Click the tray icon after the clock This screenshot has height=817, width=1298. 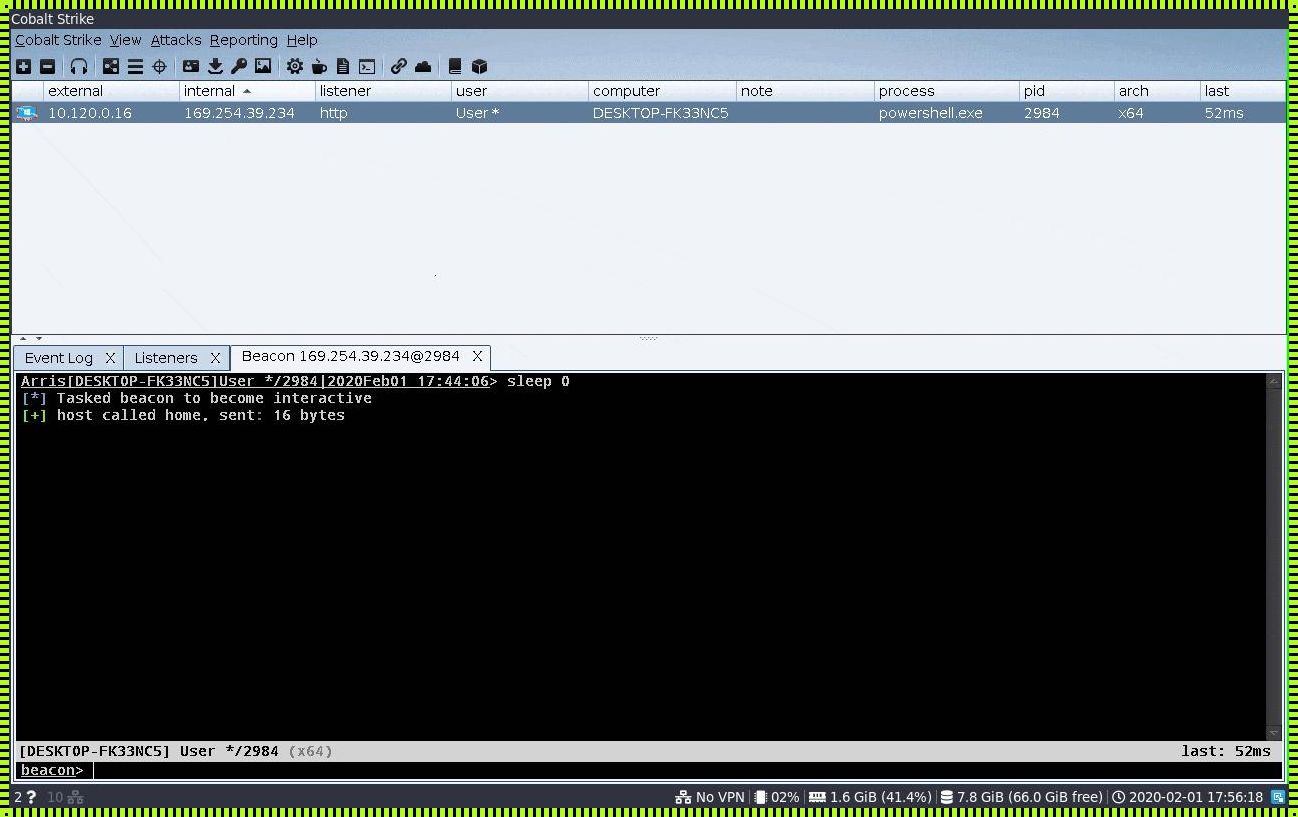(x=1278, y=797)
